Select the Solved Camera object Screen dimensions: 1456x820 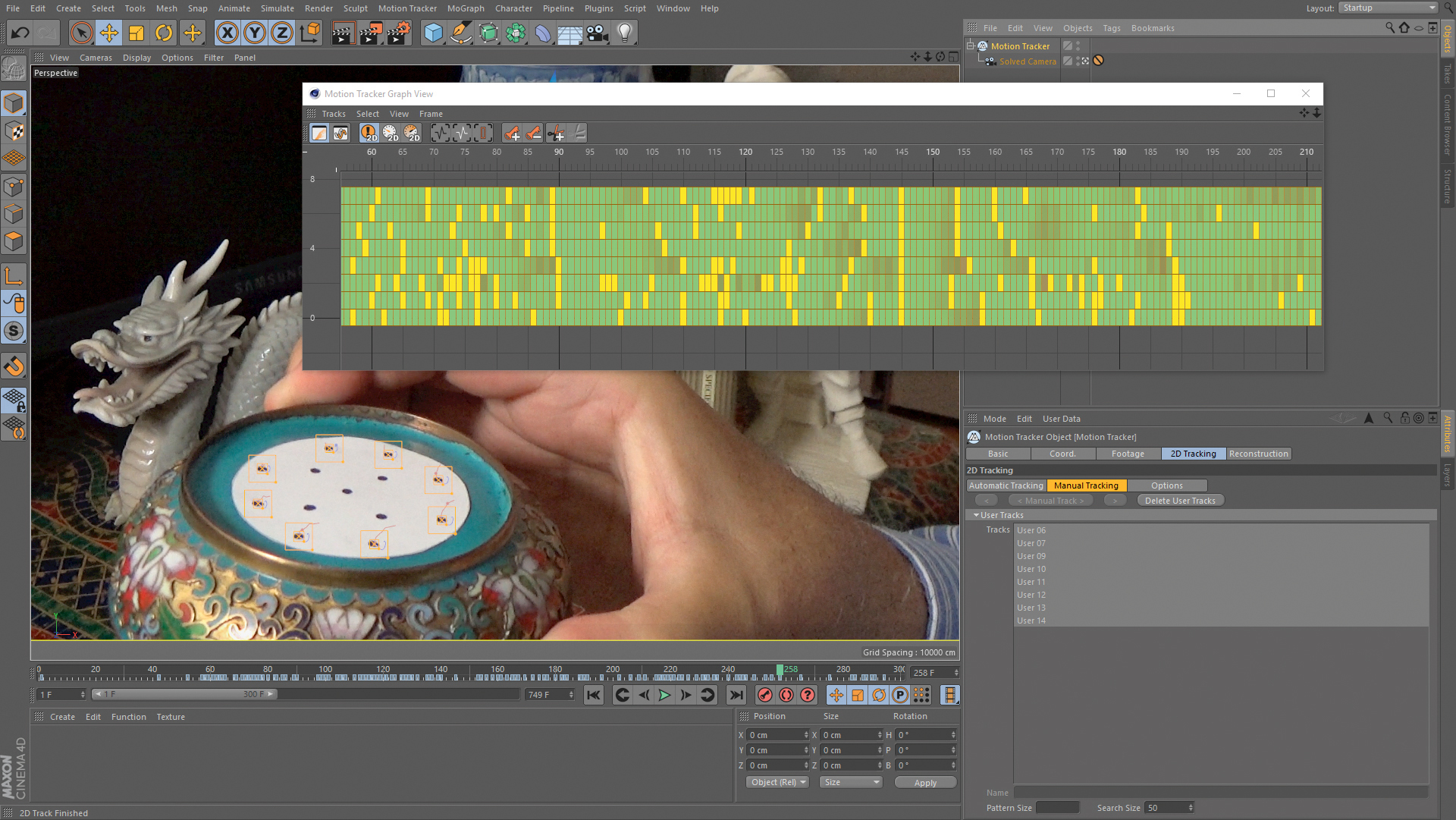click(x=1027, y=61)
